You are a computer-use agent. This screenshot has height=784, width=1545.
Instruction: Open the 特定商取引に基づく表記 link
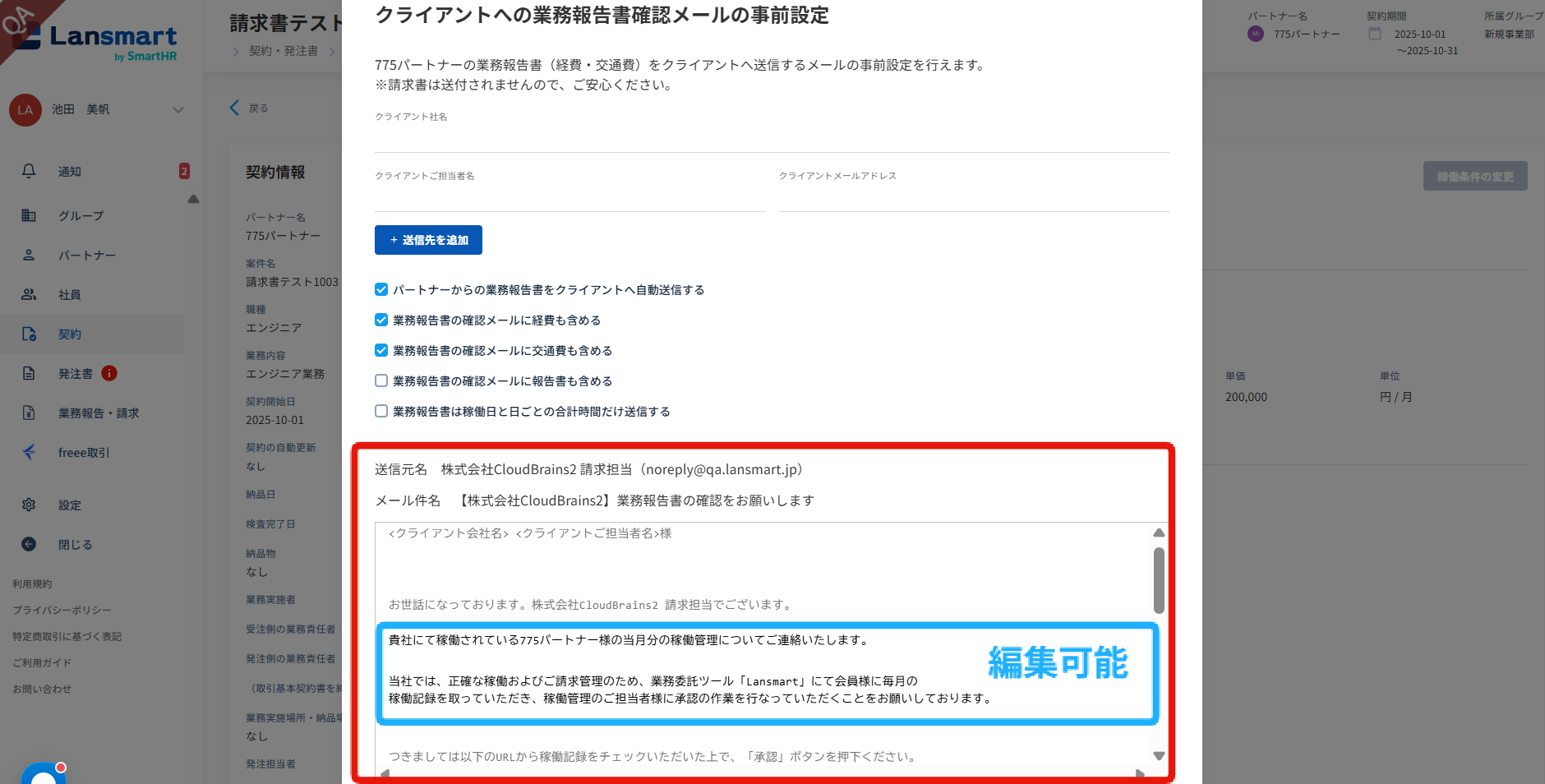tap(67, 637)
